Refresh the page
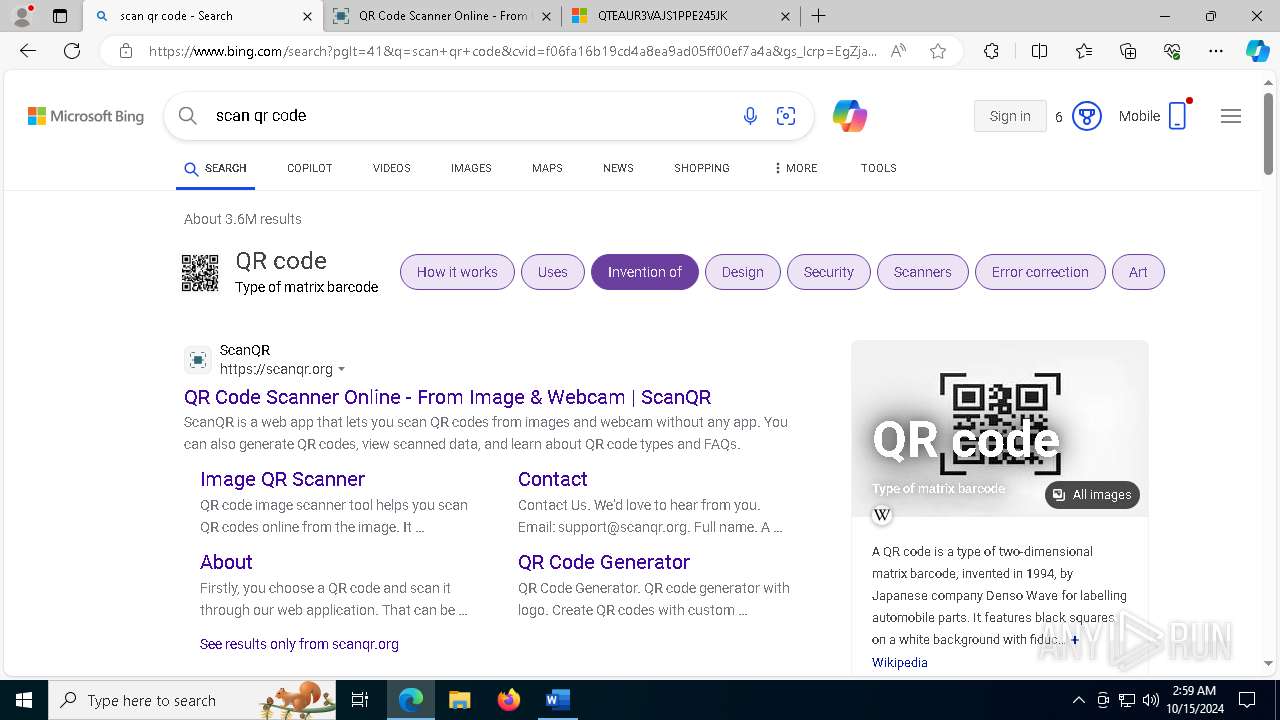1280x720 pixels. (x=72, y=51)
